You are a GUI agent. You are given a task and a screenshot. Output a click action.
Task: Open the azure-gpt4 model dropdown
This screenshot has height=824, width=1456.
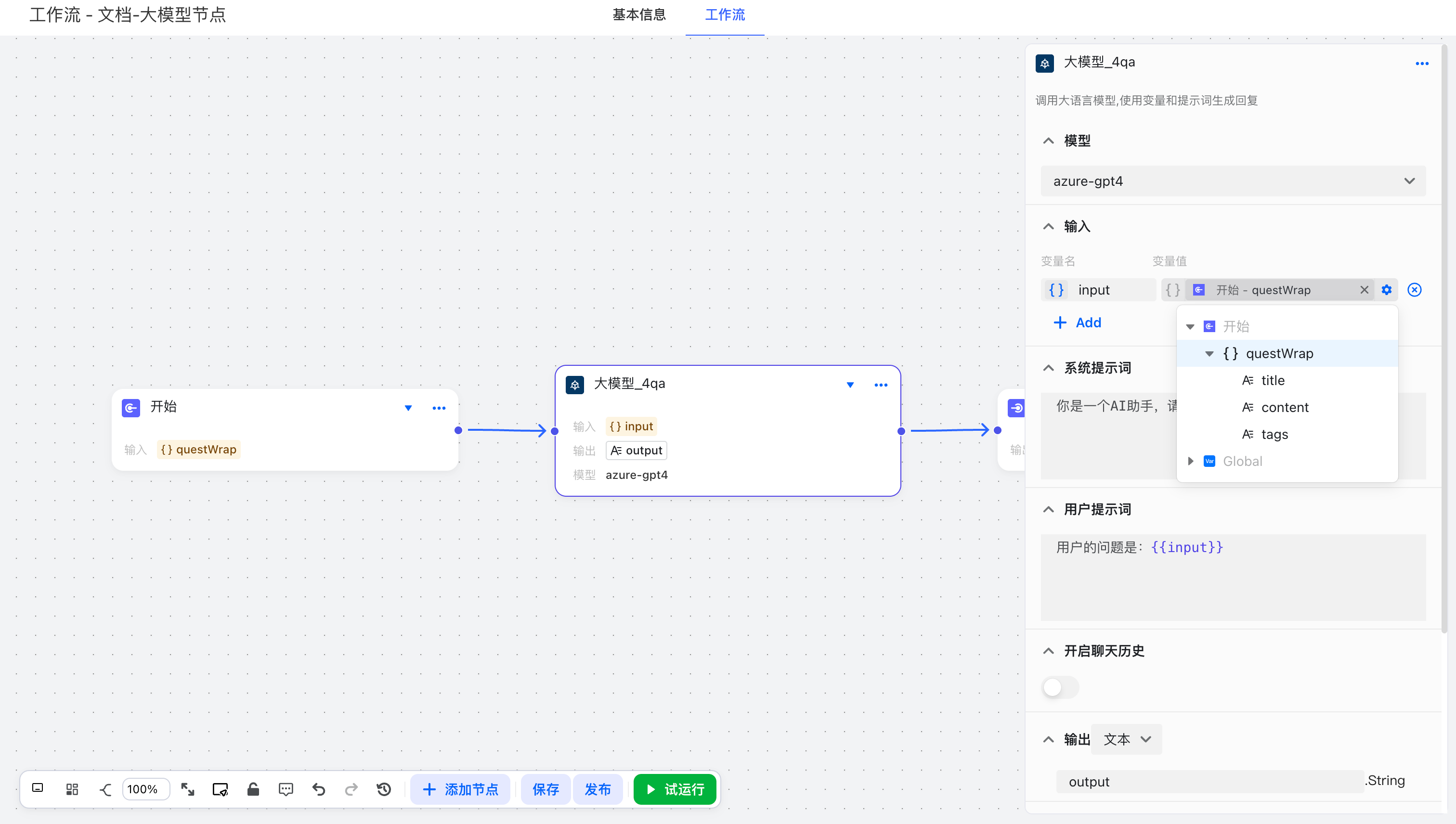click(x=1233, y=181)
